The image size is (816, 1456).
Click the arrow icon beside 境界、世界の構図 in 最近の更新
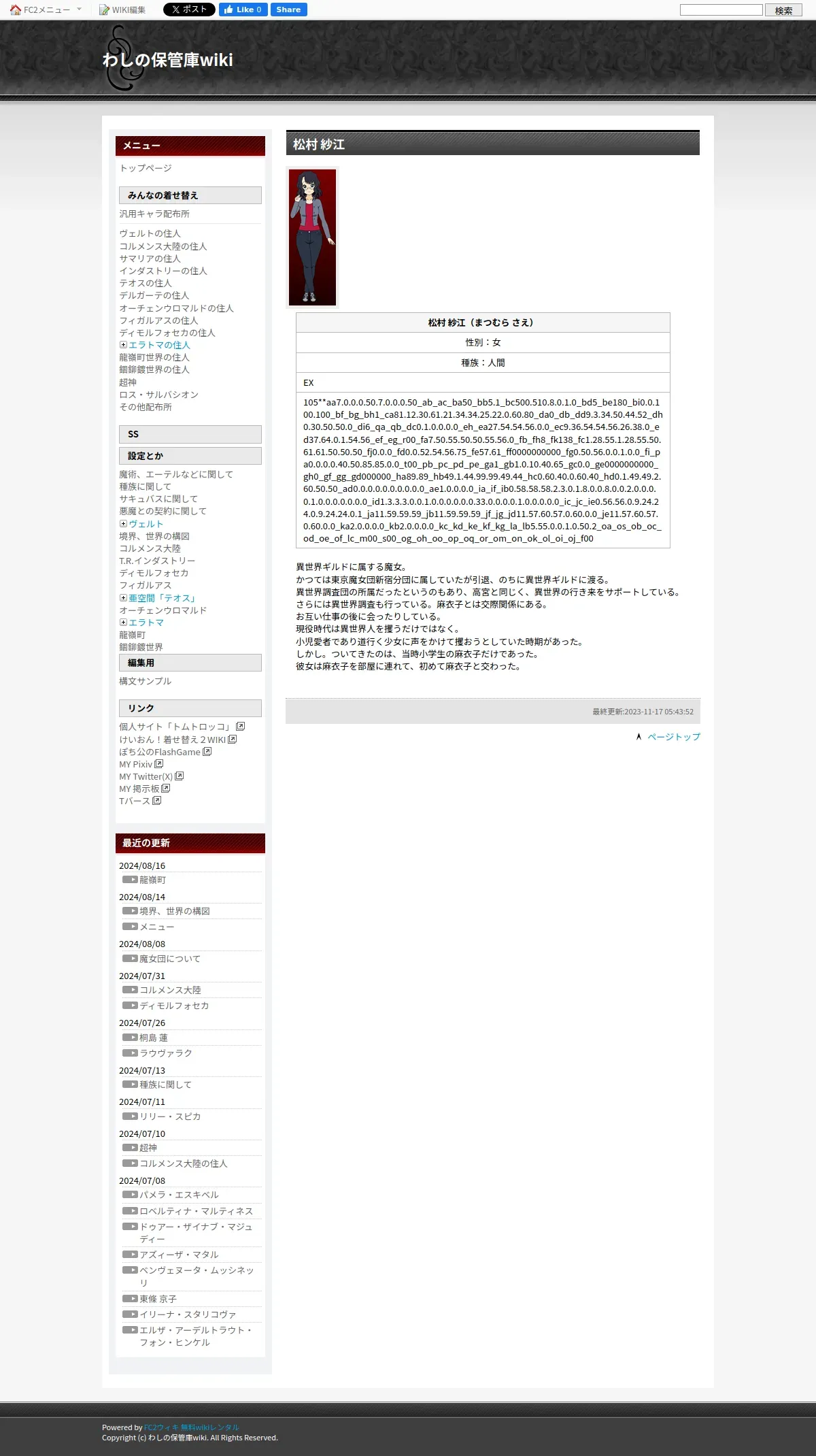coord(130,911)
